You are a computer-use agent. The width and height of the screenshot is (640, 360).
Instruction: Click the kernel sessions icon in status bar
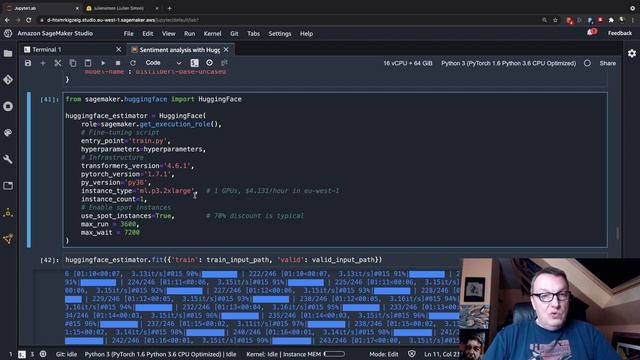pyautogui.click(x=42, y=354)
